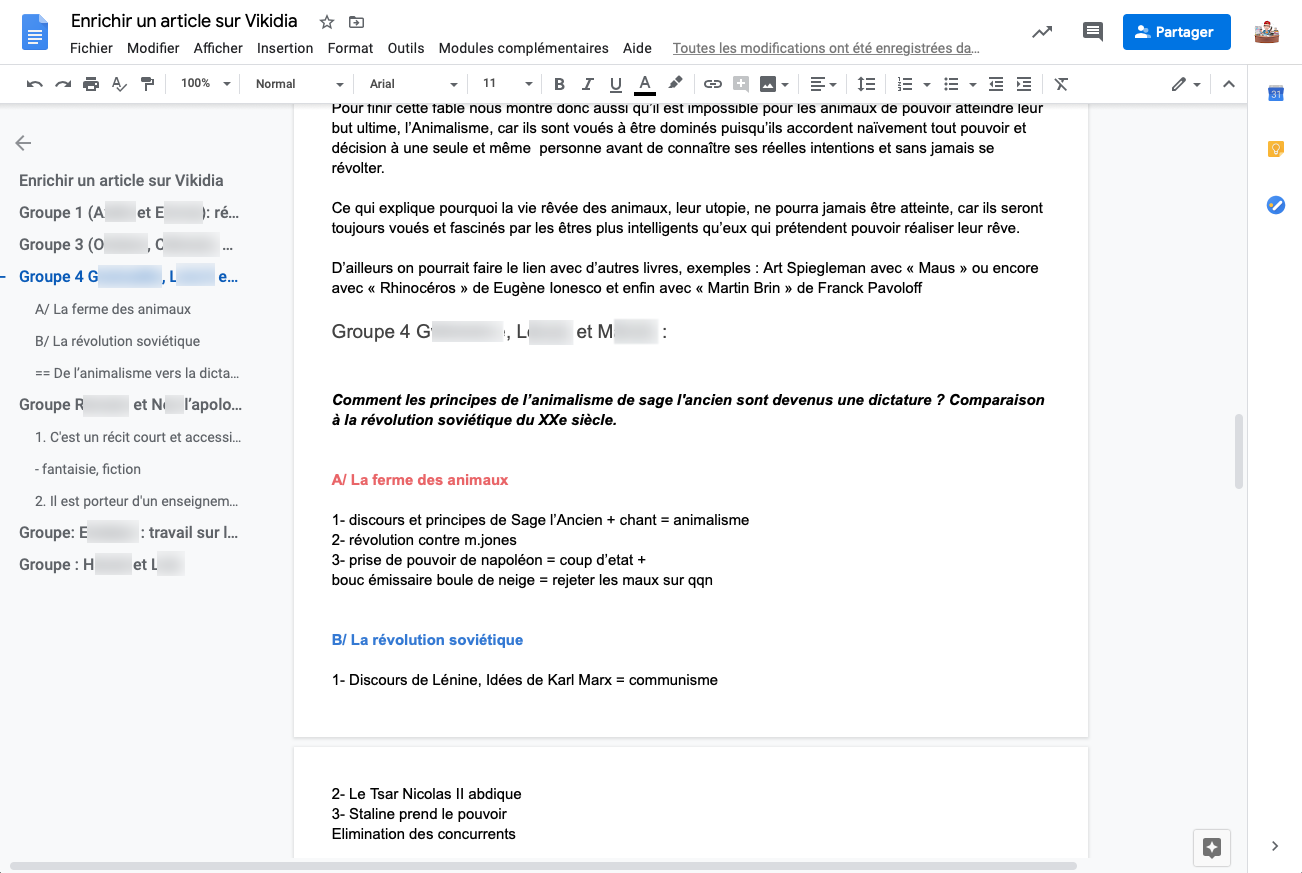Expand the insert image dropdown arrow

pyautogui.click(x=785, y=84)
